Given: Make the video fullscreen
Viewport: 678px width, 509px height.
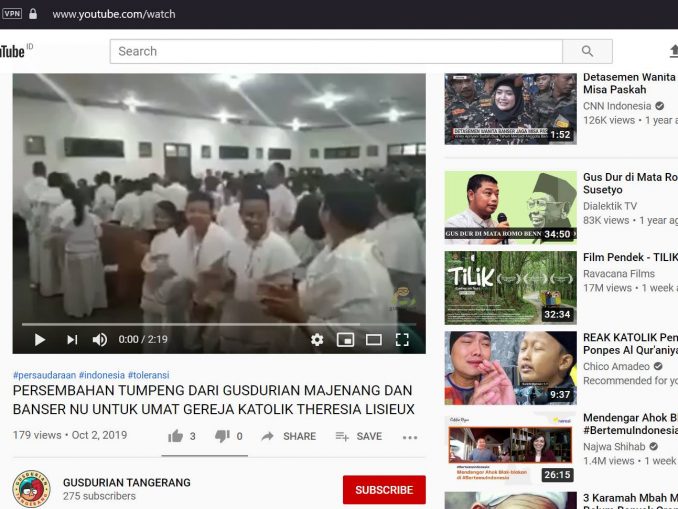Looking at the screenshot, I should [x=402, y=340].
